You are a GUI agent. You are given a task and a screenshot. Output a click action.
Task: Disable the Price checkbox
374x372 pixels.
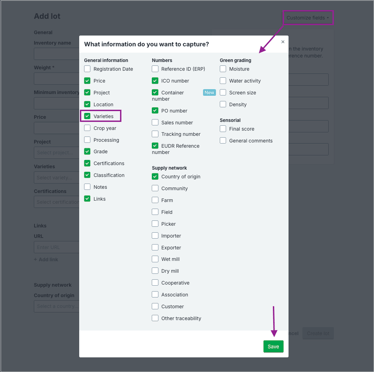(x=87, y=81)
